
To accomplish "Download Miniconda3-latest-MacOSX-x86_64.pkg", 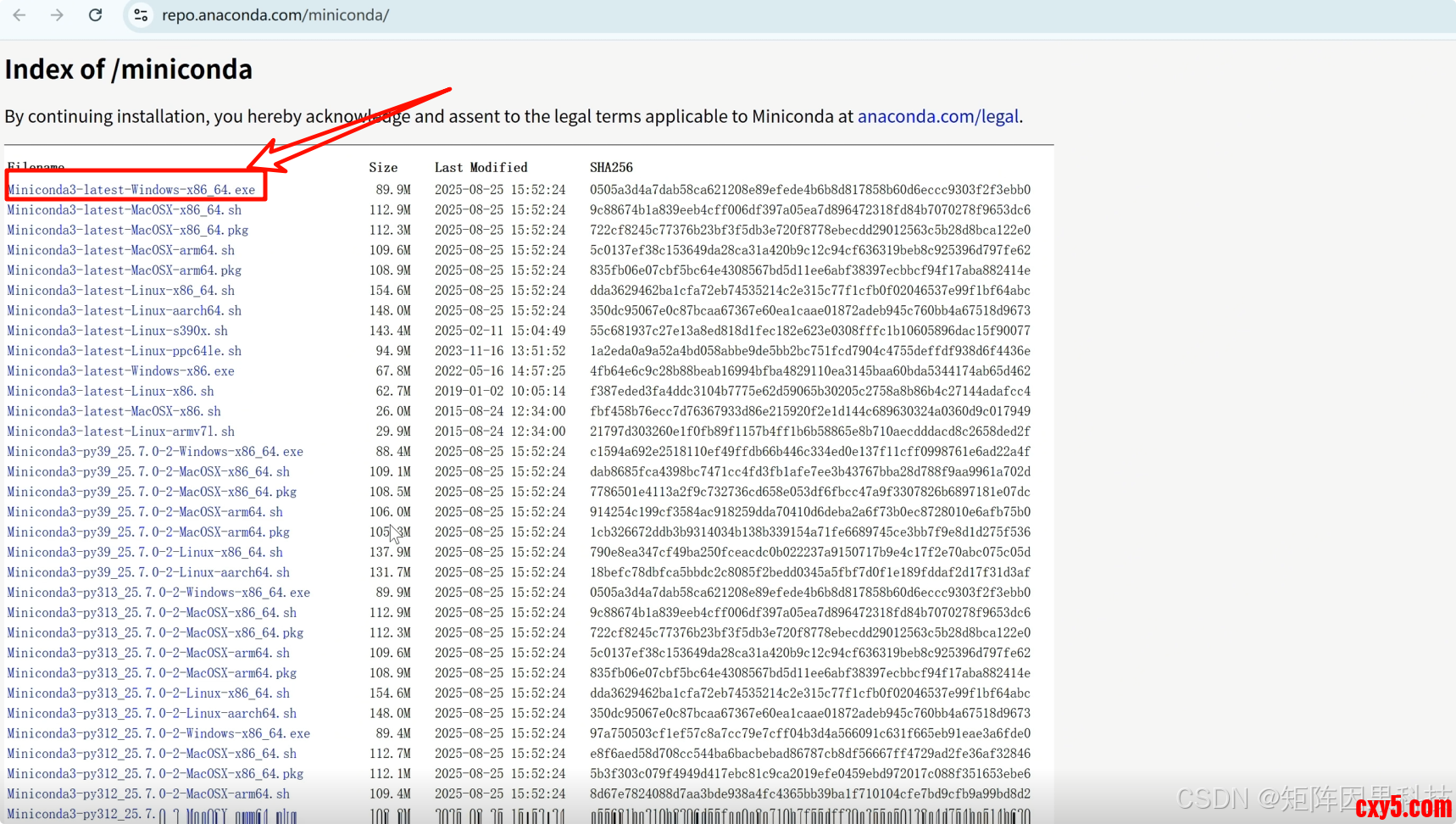I will [x=128, y=231].
